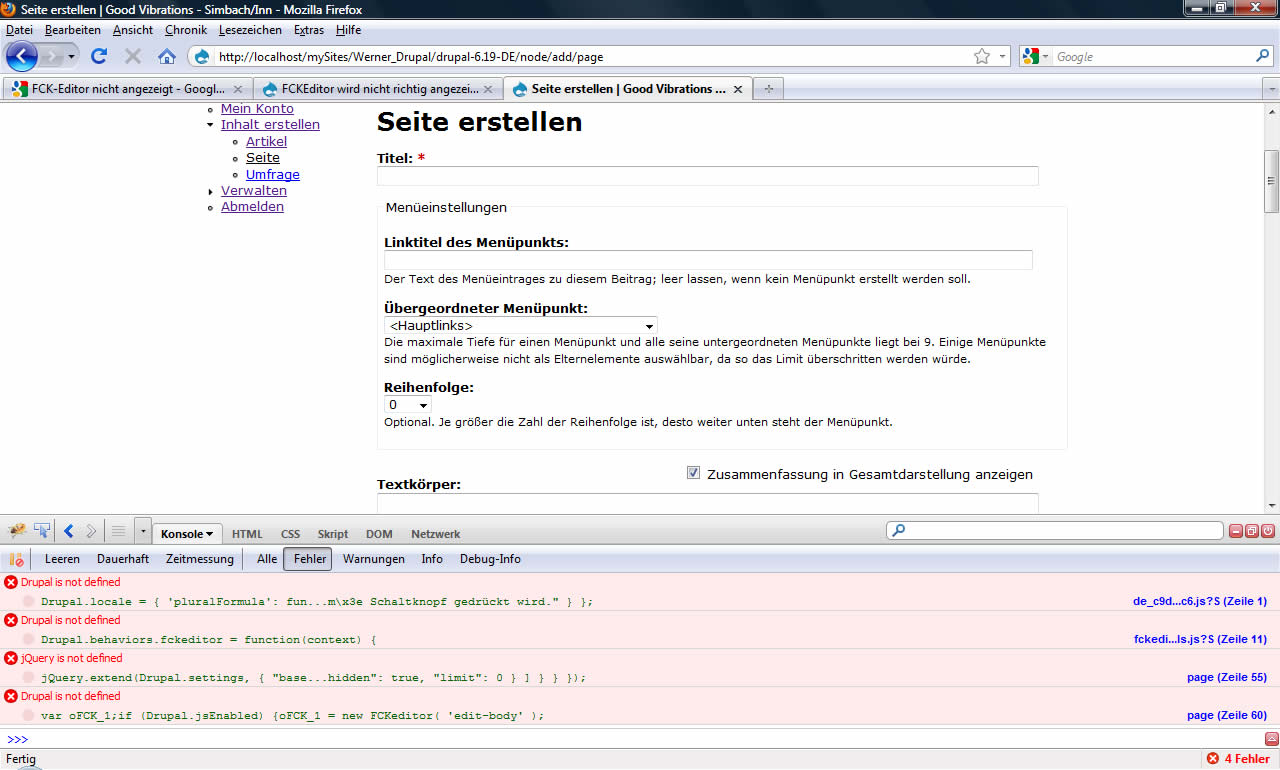The height and width of the screenshot is (770, 1280).
Task: Show Warnungen messages in the console
Action: click(373, 559)
